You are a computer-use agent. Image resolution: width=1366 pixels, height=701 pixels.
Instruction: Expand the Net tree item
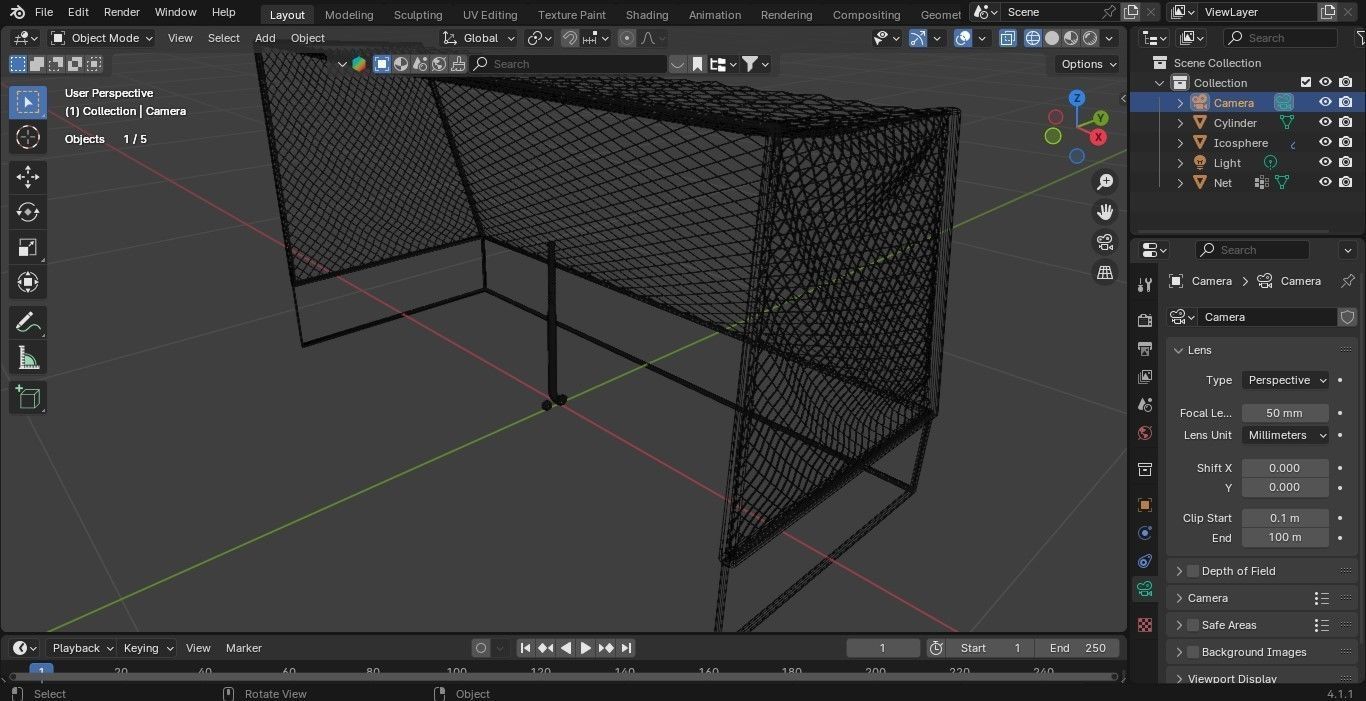pyautogui.click(x=1180, y=183)
